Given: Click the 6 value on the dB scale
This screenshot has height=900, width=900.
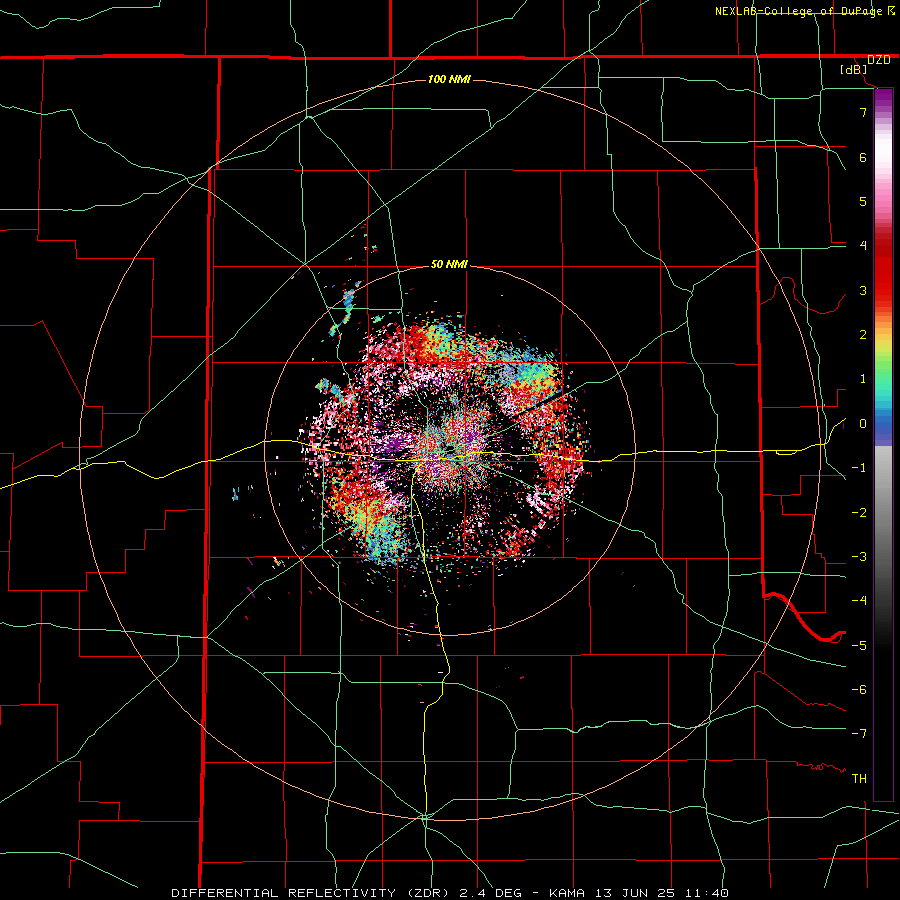Looking at the screenshot, I should [x=863, y=157].
